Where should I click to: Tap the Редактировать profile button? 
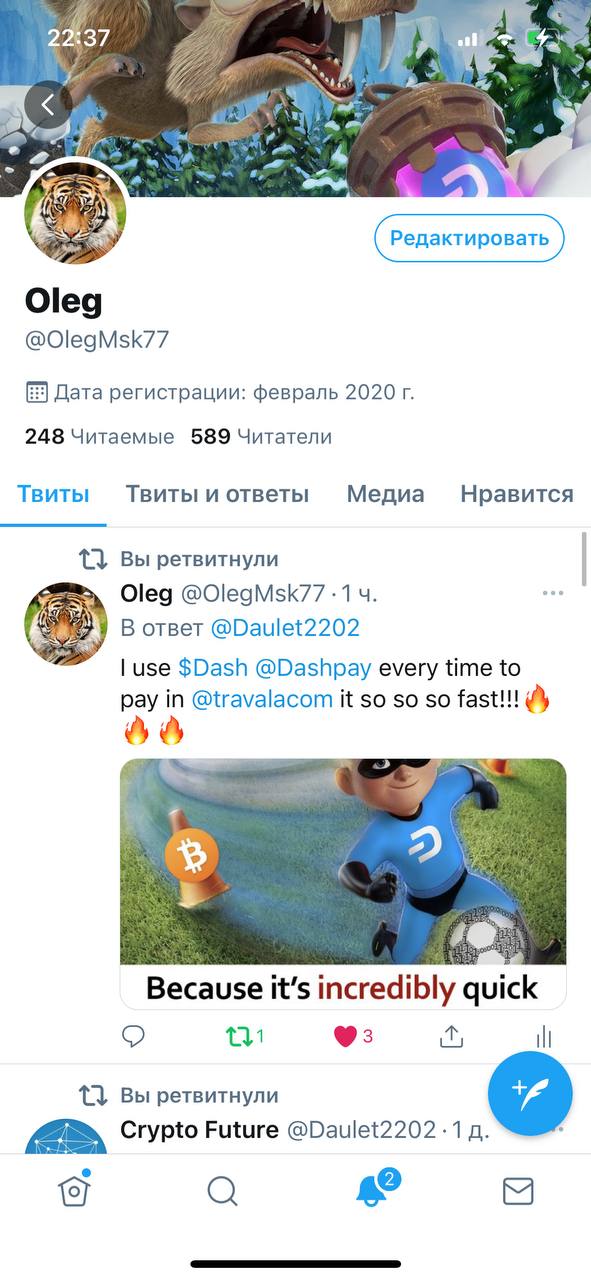tap(469, 238)
